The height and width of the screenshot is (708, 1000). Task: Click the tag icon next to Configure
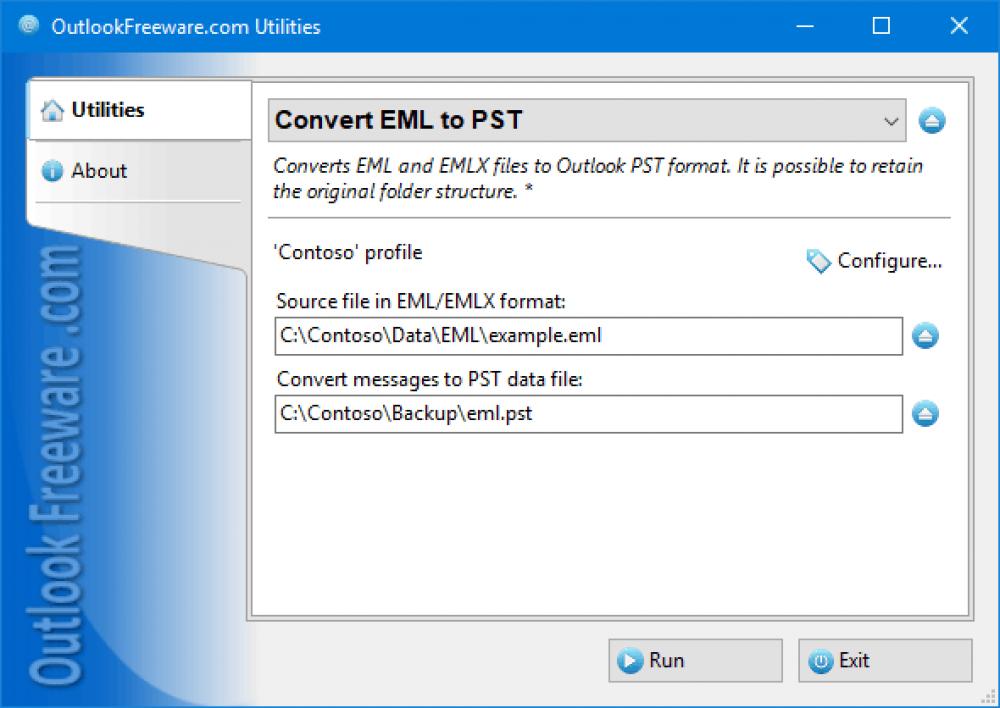click(x=818, y=261)
